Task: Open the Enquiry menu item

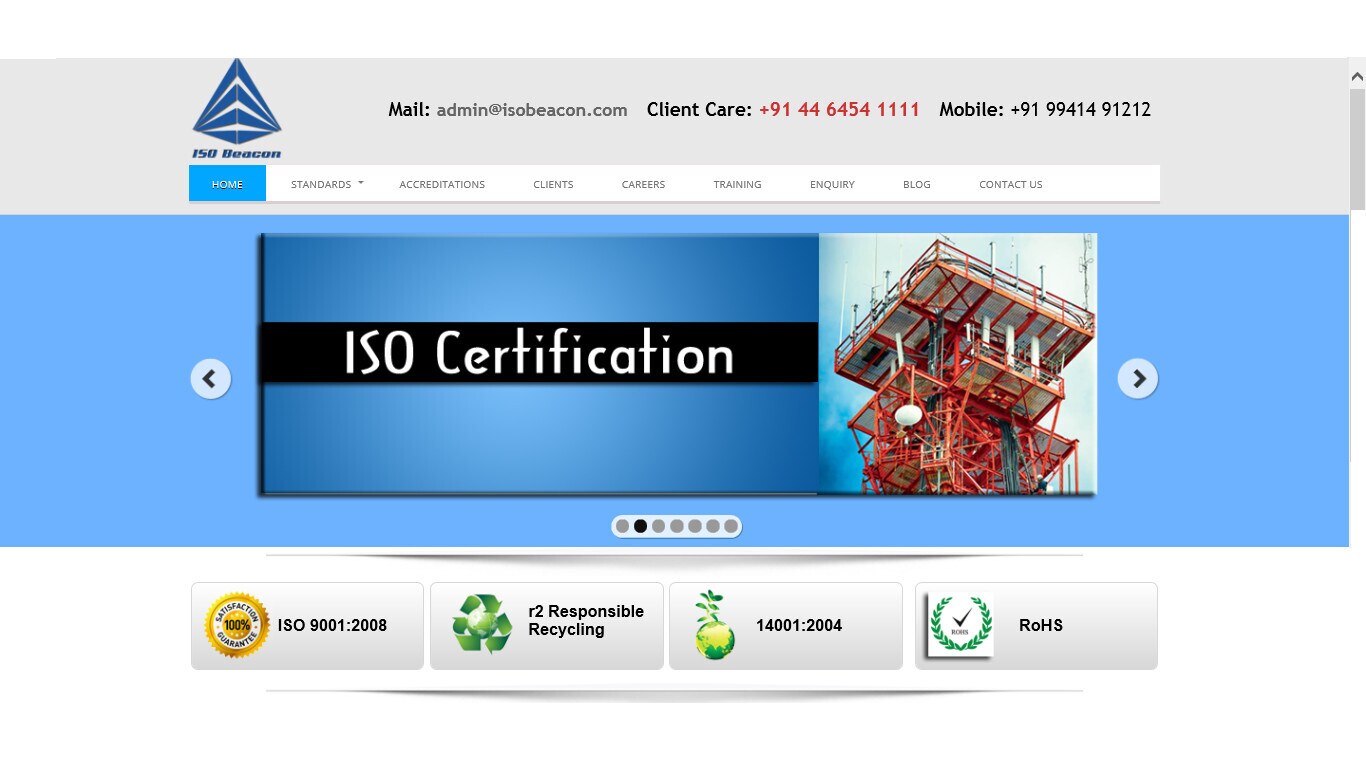Action: [832, 184]
